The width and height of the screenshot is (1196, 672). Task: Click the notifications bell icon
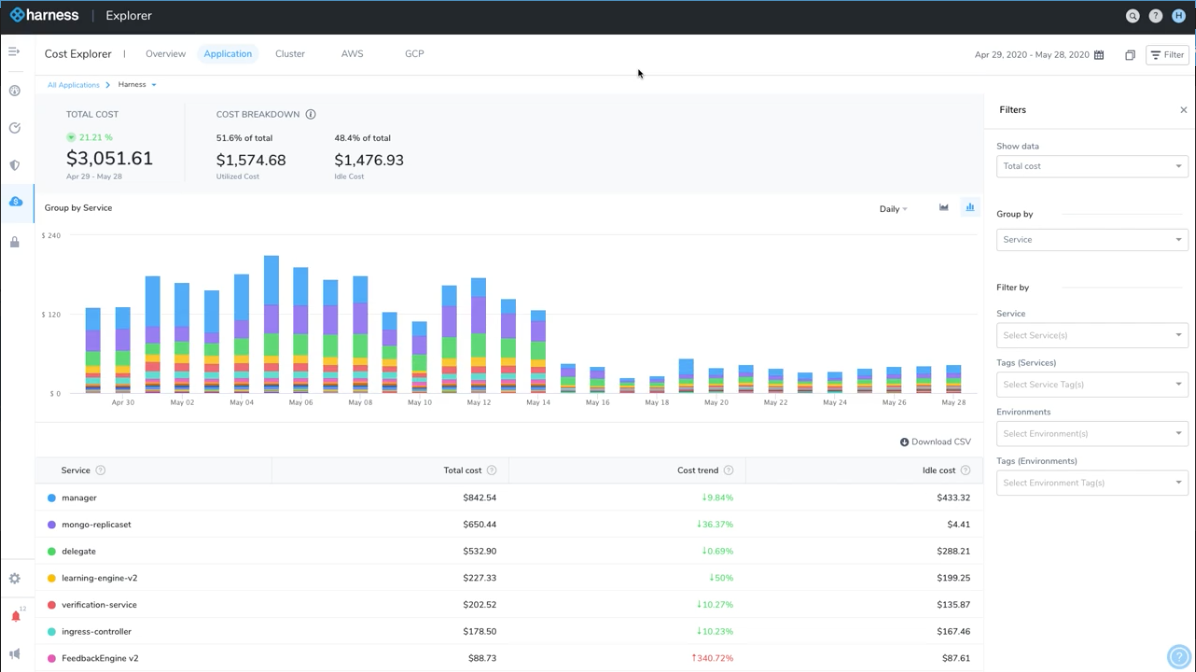[15, 616]
